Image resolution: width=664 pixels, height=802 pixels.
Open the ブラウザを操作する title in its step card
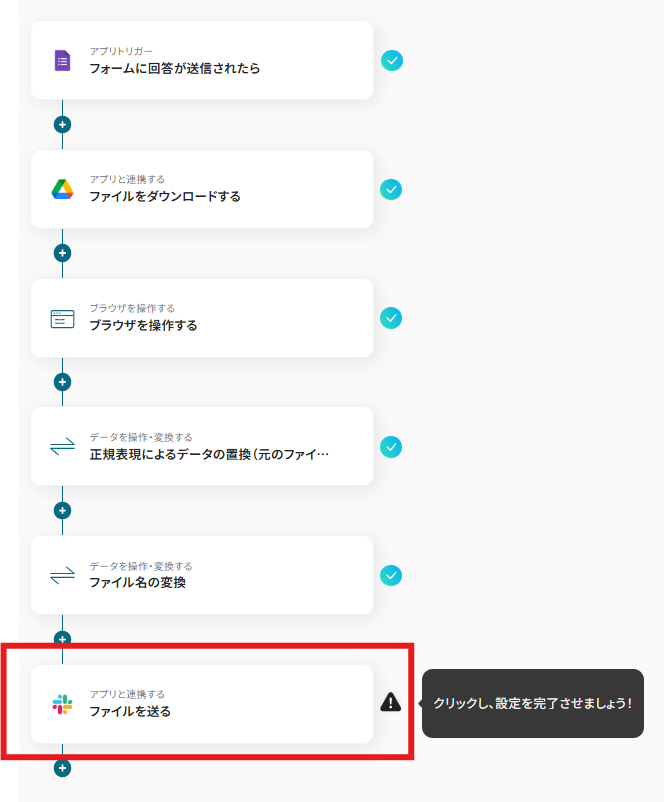click(143, 325)
